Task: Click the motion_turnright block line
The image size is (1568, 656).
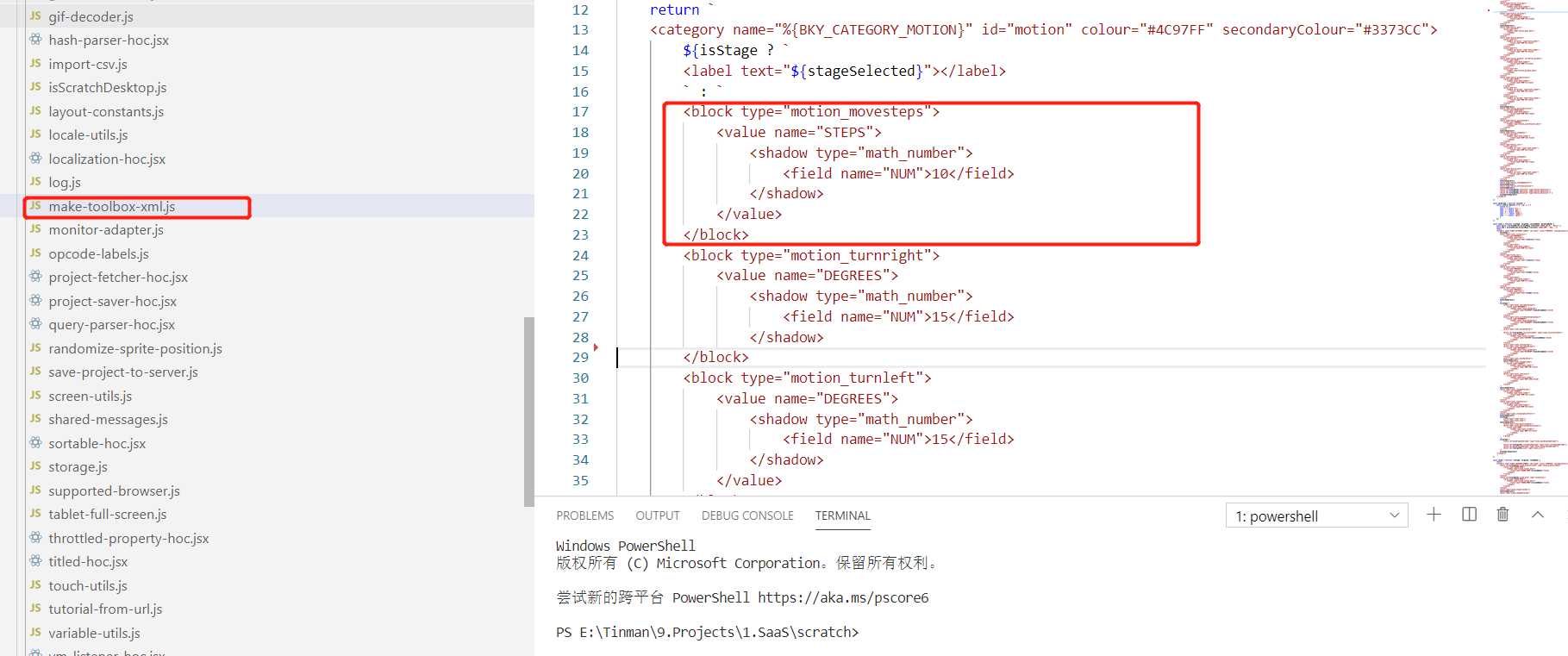Action: coord(811,255)
